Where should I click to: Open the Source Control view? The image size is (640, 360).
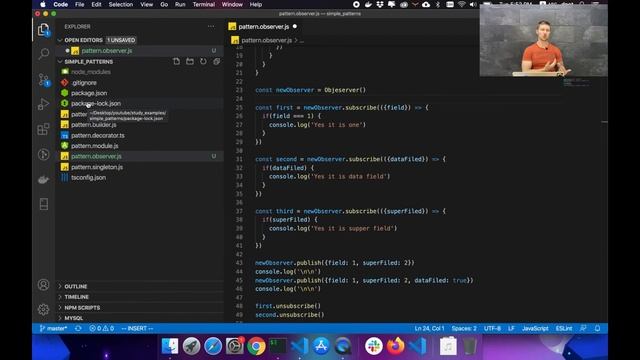[x=43, y=79]
